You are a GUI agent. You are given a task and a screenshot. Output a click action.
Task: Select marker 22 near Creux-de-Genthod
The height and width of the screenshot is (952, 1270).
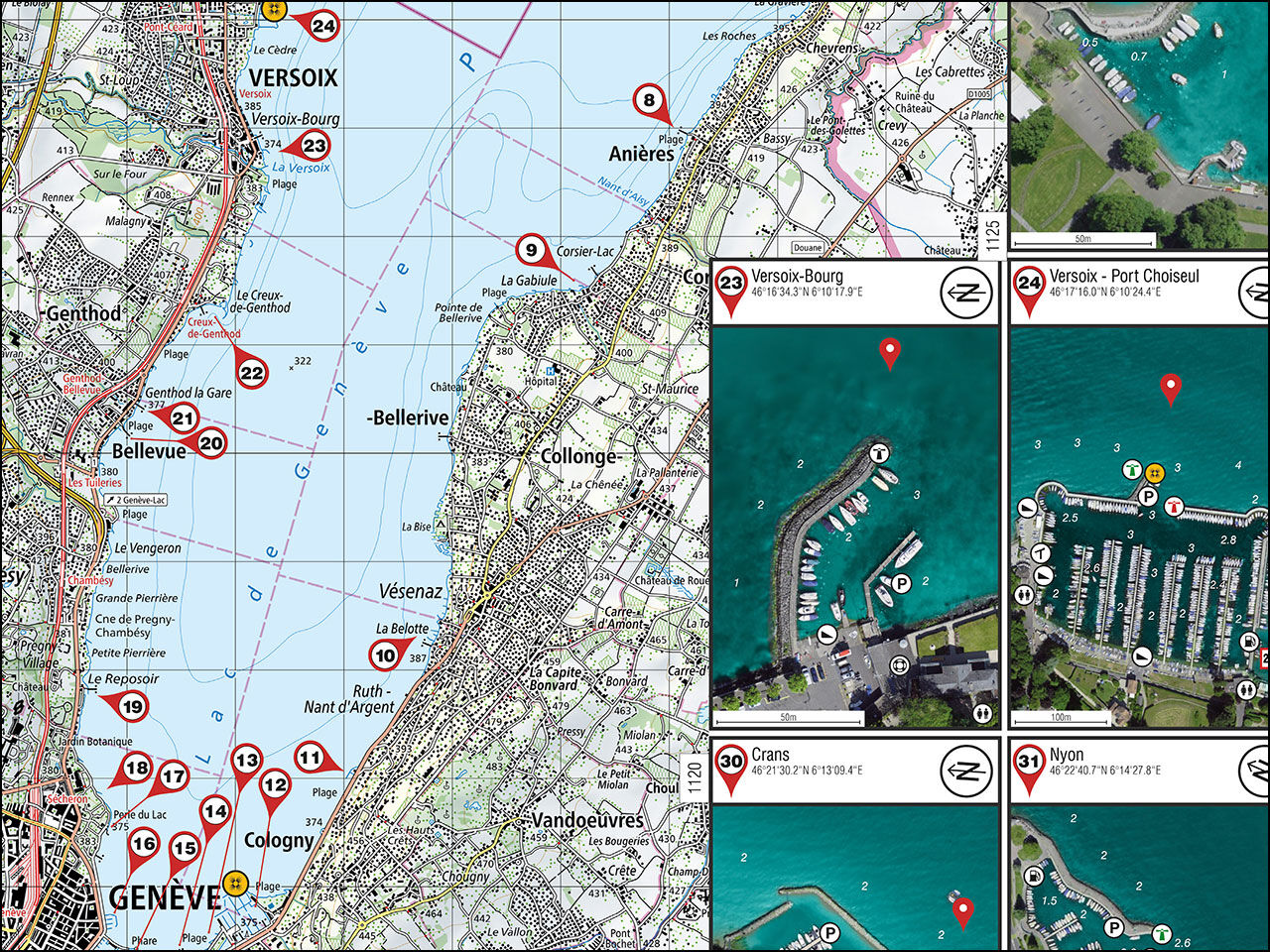252,373
